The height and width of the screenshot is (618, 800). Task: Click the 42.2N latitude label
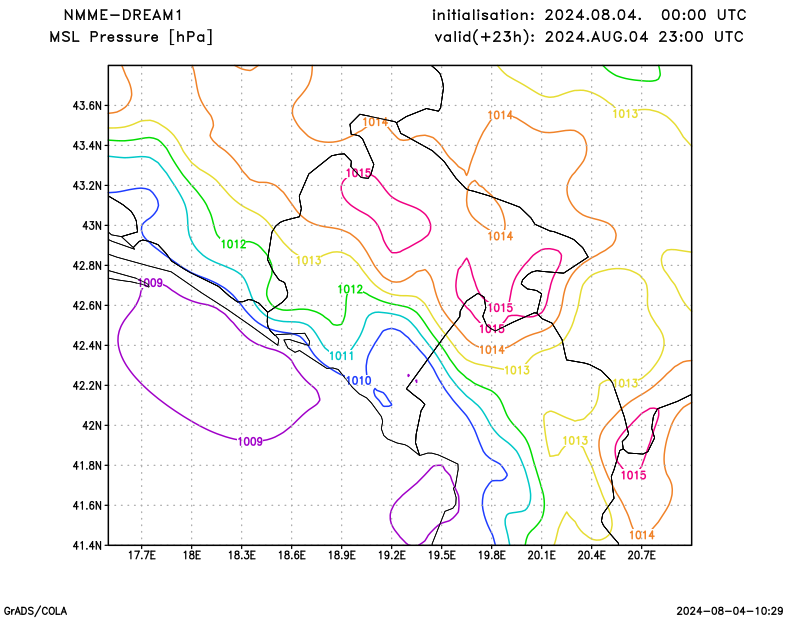click(87, 386)
